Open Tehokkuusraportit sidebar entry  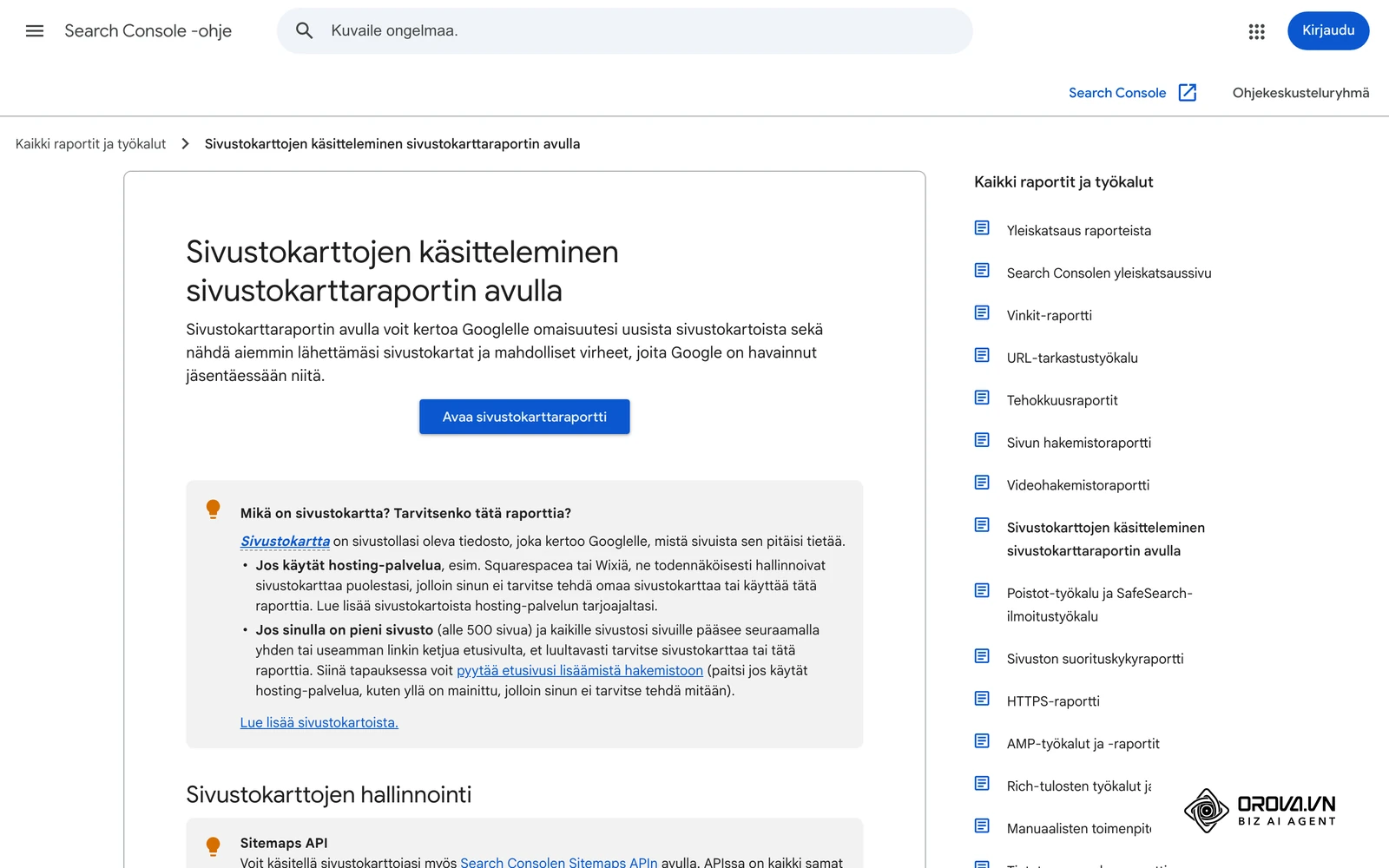[x=1063, y=401]
